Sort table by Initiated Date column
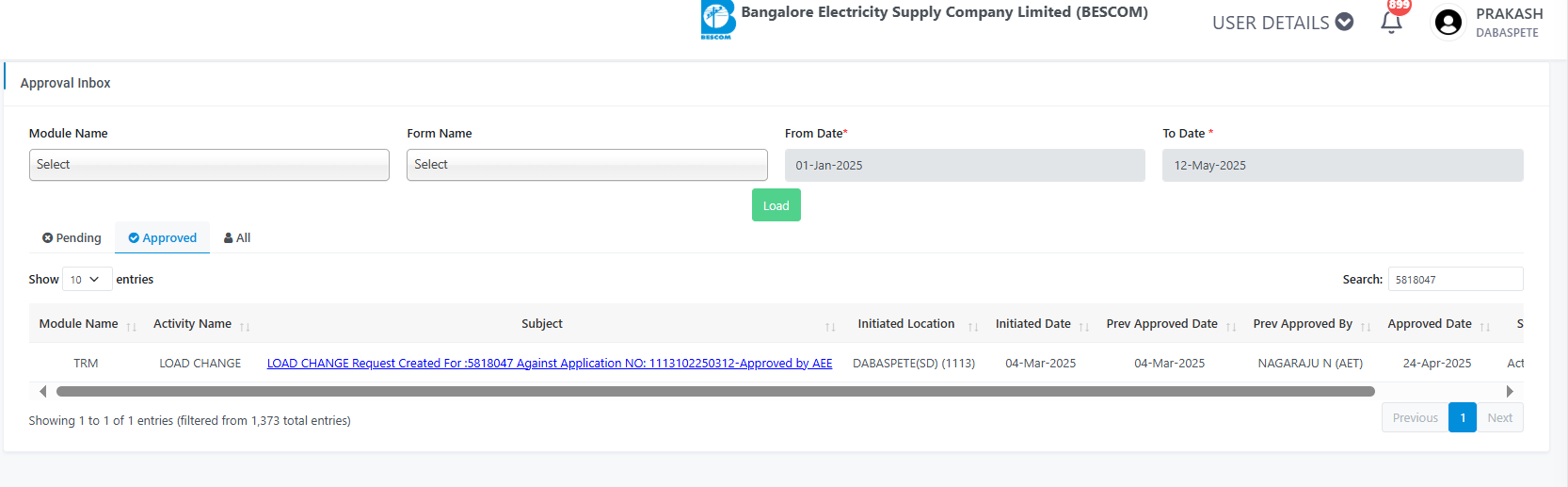The image size is (1568, 487). (1033, 324)
